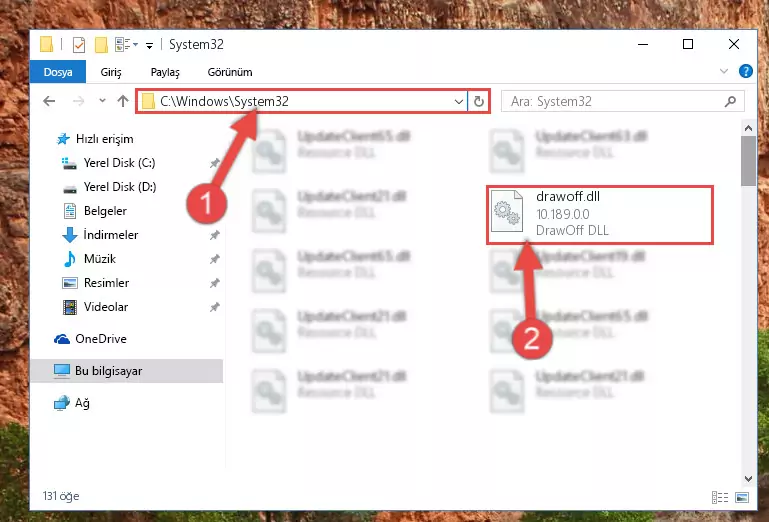Switch to large icons view in status bar
This screenshot has width=769, height=522.
click(742, 497)
